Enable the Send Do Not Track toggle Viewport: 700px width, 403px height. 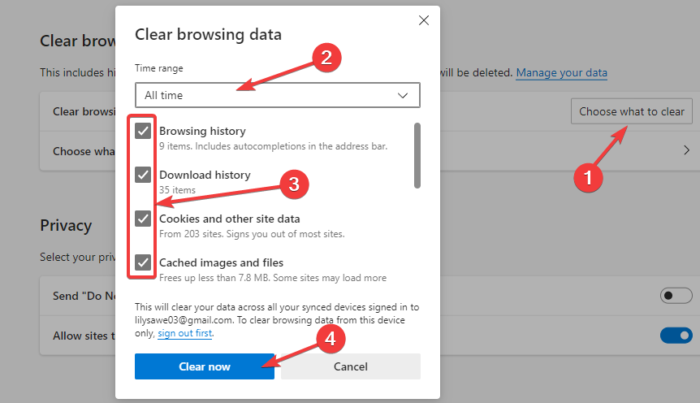click(676, 295)
